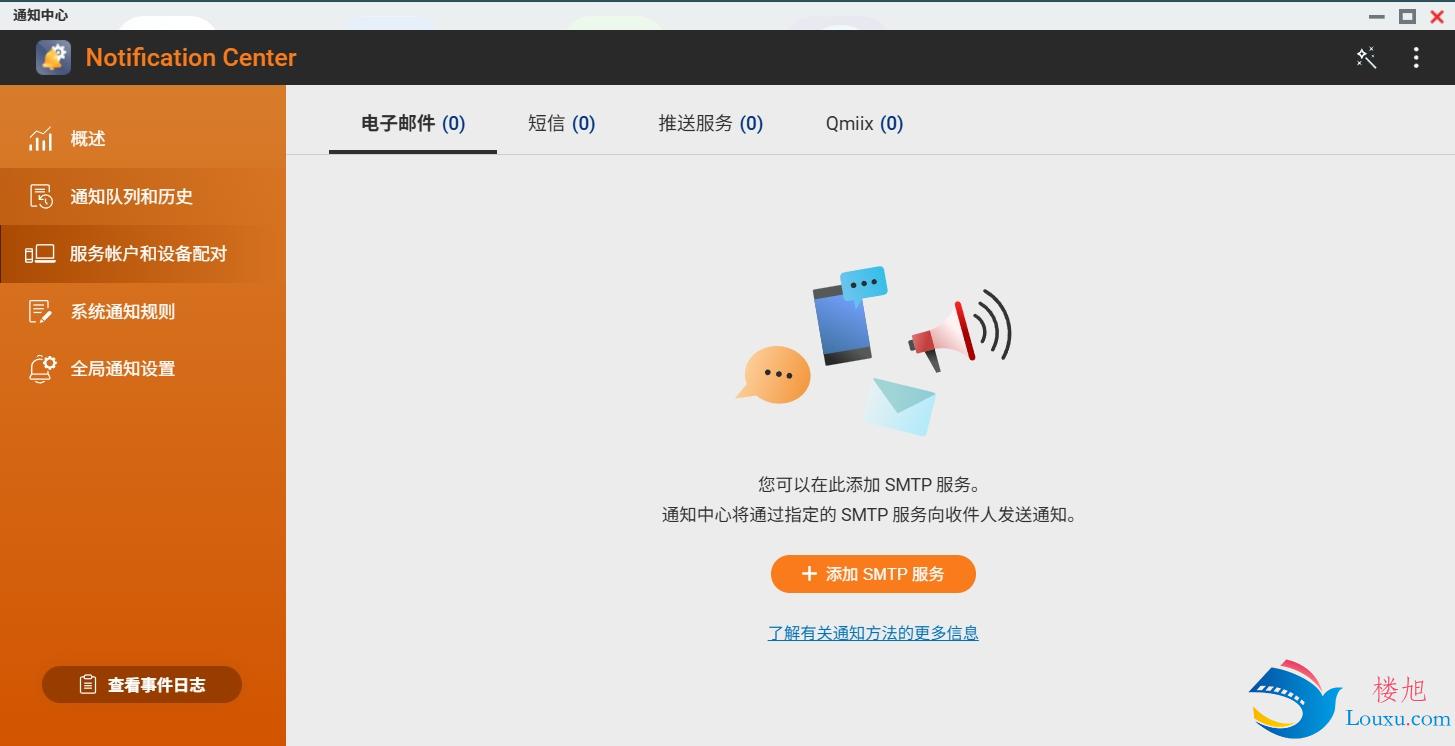This screenshot has height=746, width=1455.
Task: Click the Notification Center bell logo icon
Action: (x=53, y=58)
